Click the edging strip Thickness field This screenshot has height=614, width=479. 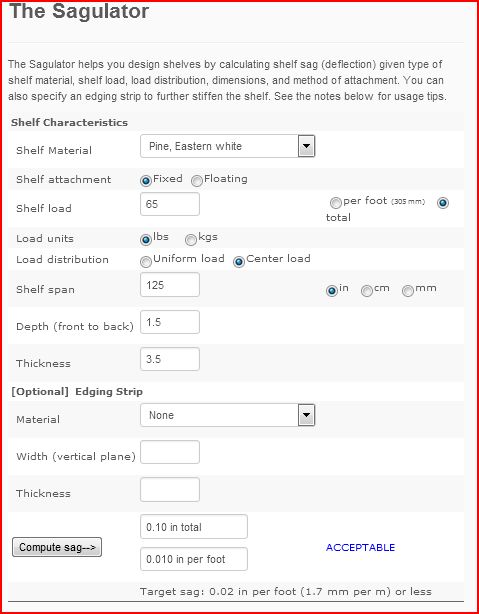pyautogui.click(x=170, y=489)
